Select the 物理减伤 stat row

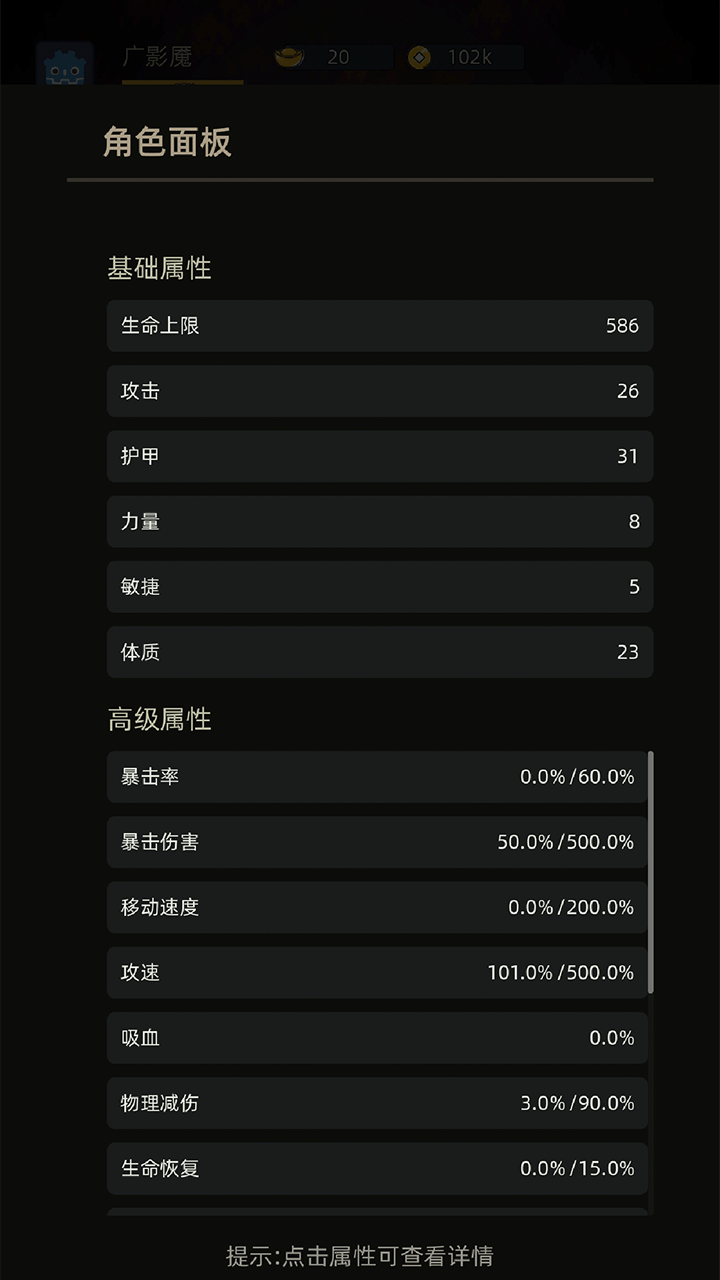[x=378, y=1103]
